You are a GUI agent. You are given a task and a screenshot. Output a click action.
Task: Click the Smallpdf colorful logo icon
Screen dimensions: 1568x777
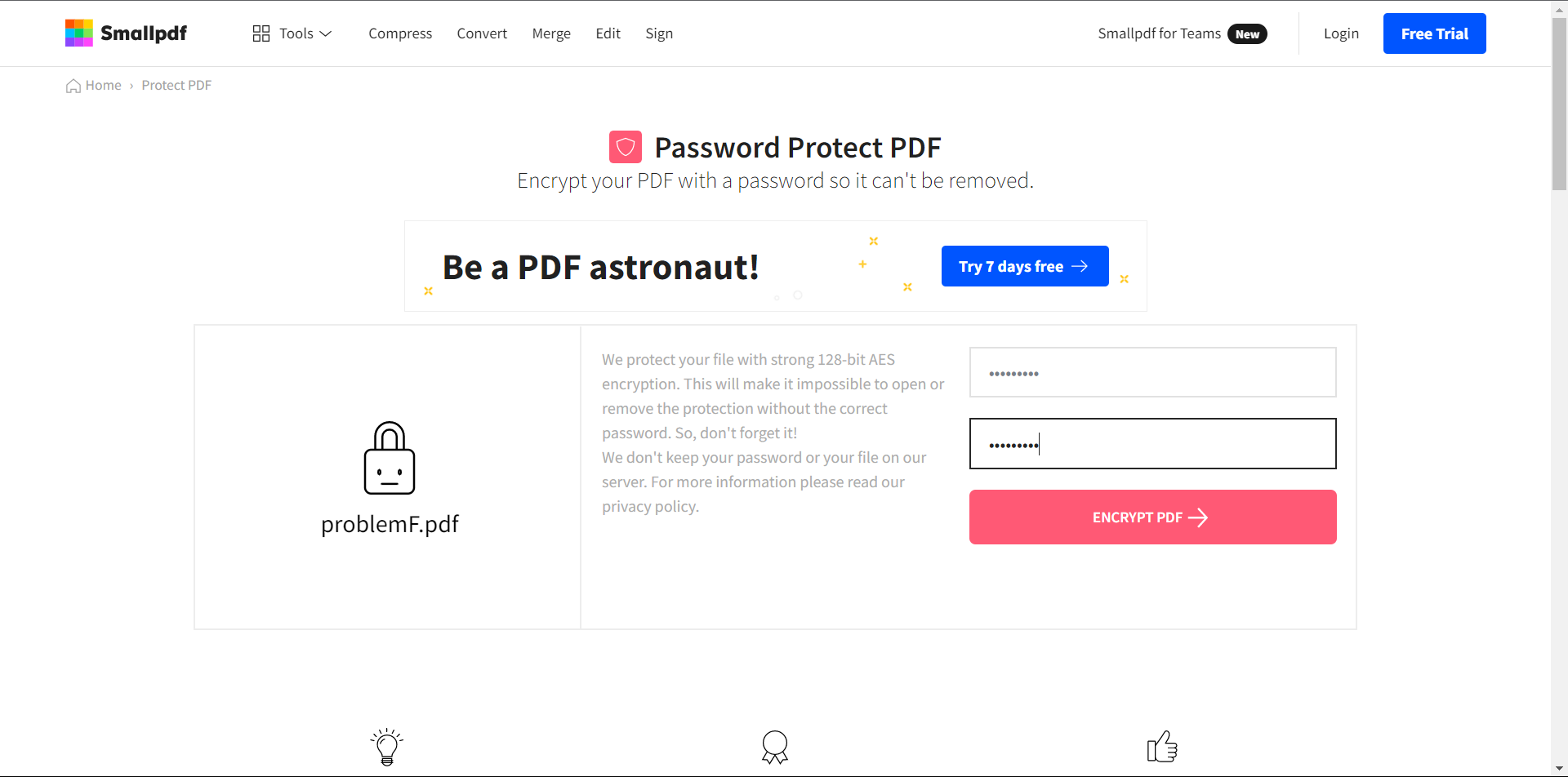tap(79, 33)
